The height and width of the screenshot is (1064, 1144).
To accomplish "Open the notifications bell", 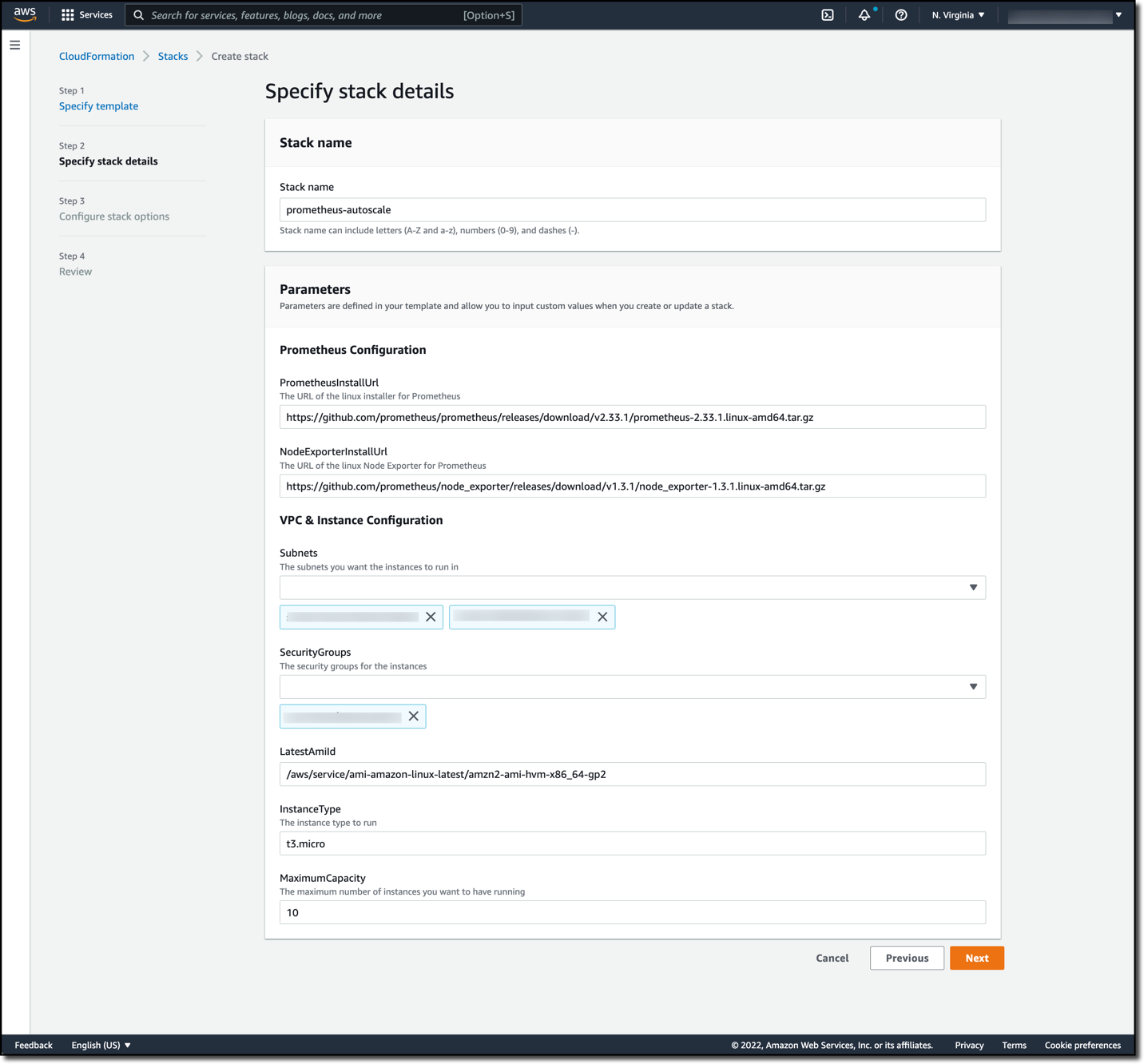I will 864,14.
